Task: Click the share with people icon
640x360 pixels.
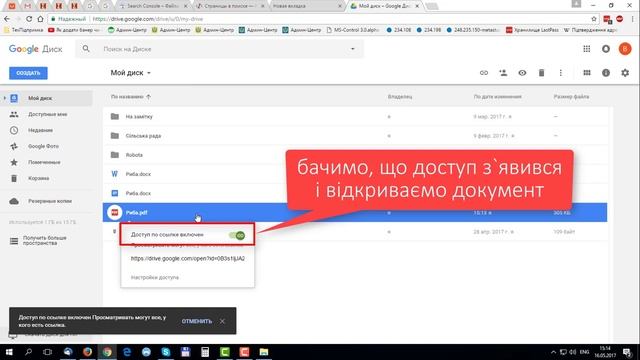Action: pyautogui.click(x=503, y=73)
